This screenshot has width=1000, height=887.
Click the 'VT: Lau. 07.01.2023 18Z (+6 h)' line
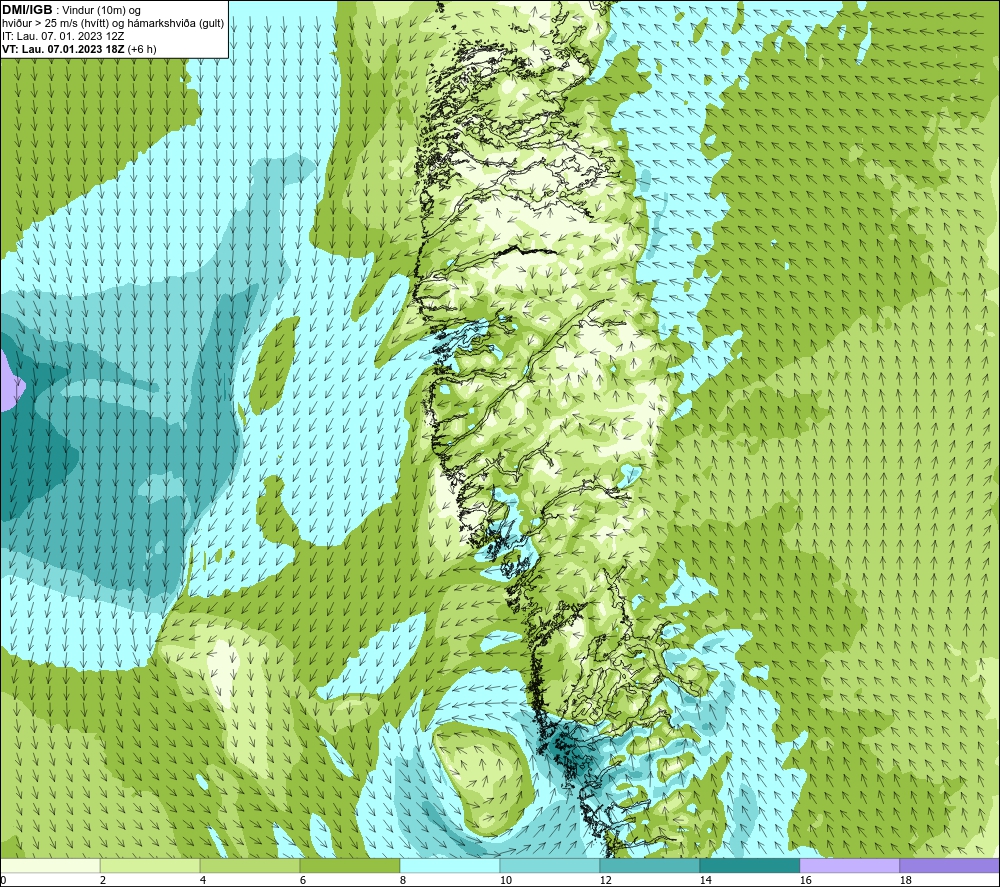pos(79,49)
